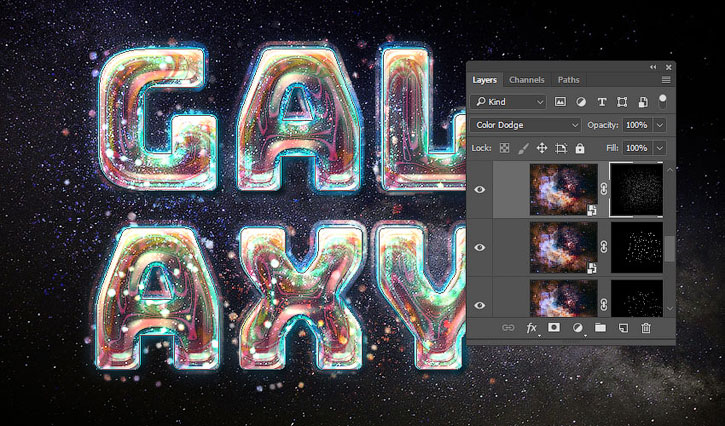This screenshot has width=725, height=426.
Task: Select the third layer's nebula thumbnail
Action: tap(564, 298)
